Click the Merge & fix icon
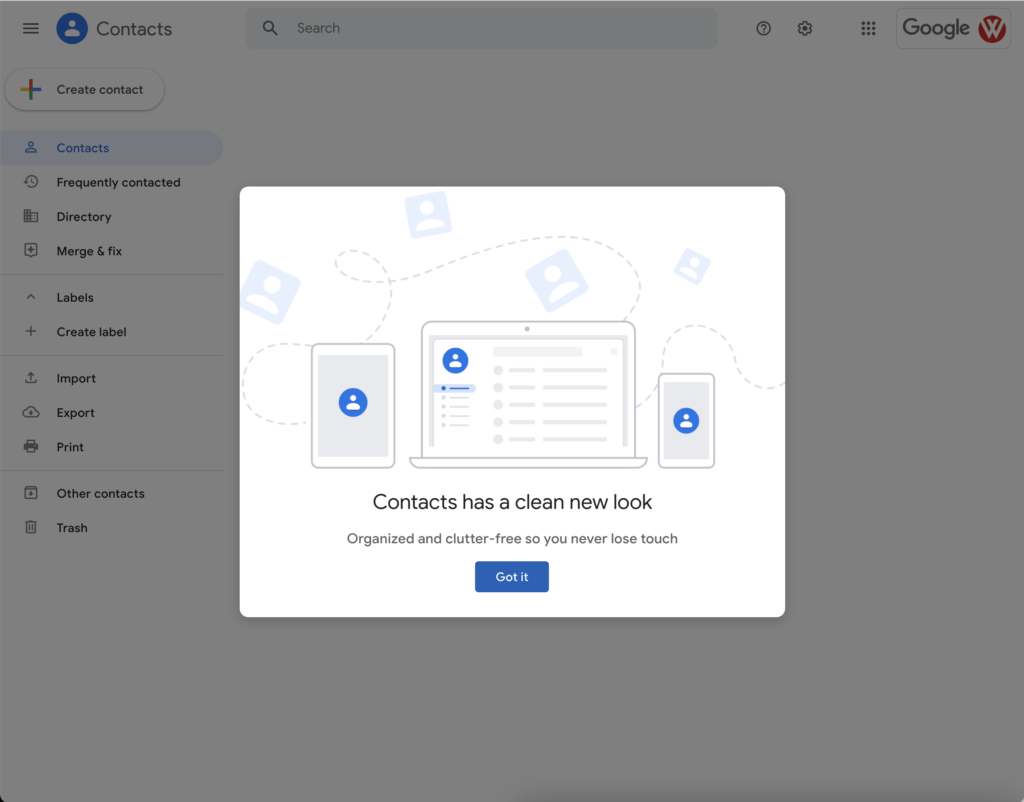The height and width of the screenshot is (802, 1024). [x=31, y=250]
